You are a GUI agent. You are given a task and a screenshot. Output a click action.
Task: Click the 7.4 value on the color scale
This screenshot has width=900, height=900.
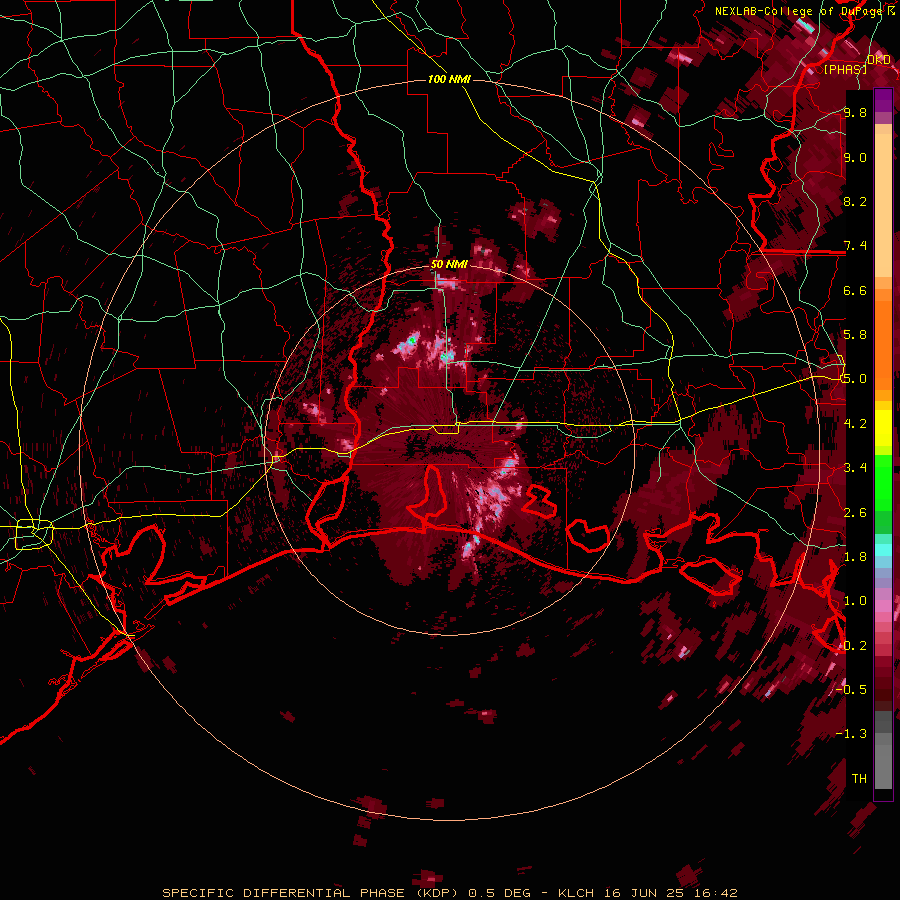[855, 246]
